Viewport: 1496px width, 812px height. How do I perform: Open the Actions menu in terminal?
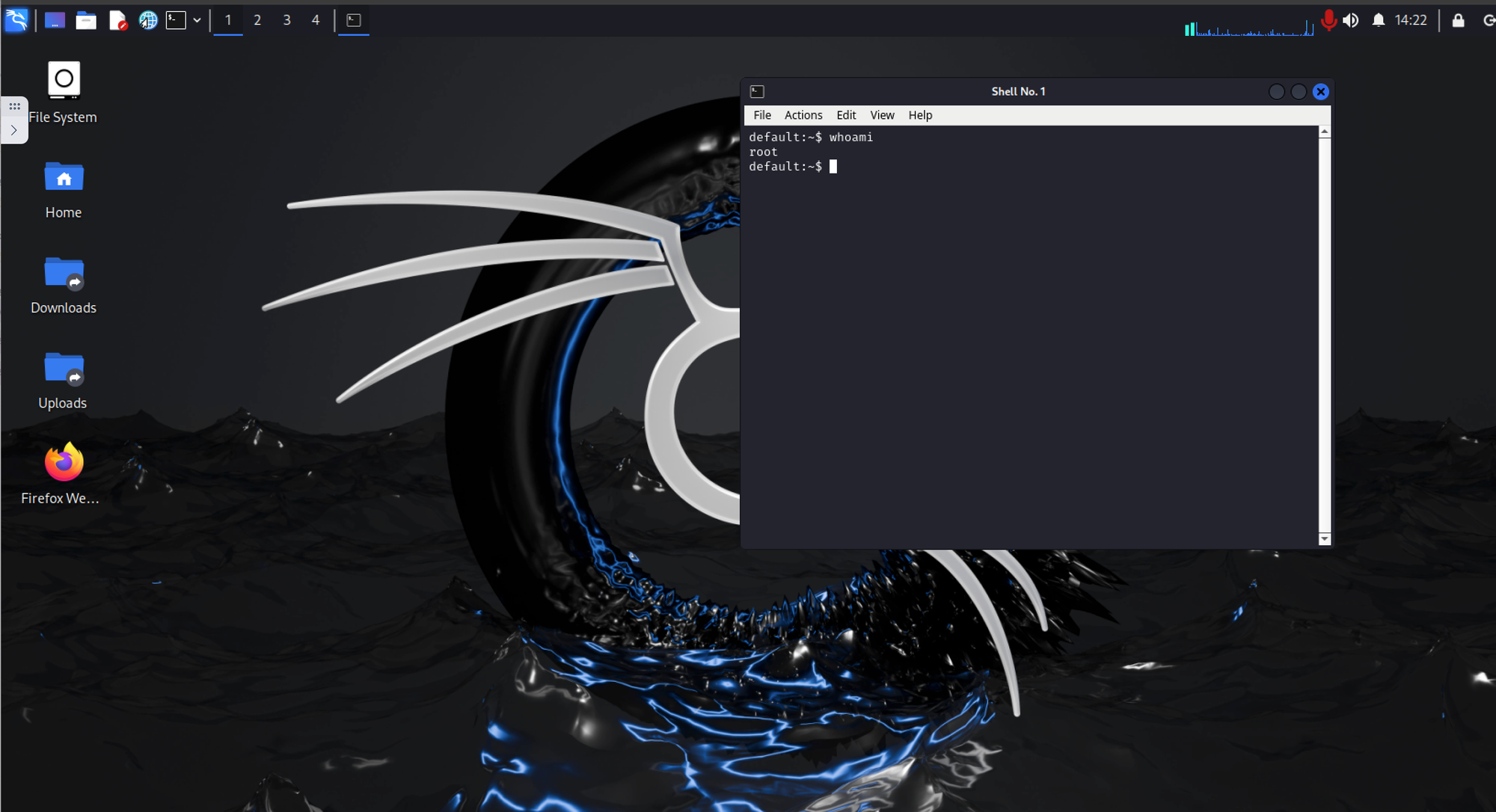click(x=803, y=115)
